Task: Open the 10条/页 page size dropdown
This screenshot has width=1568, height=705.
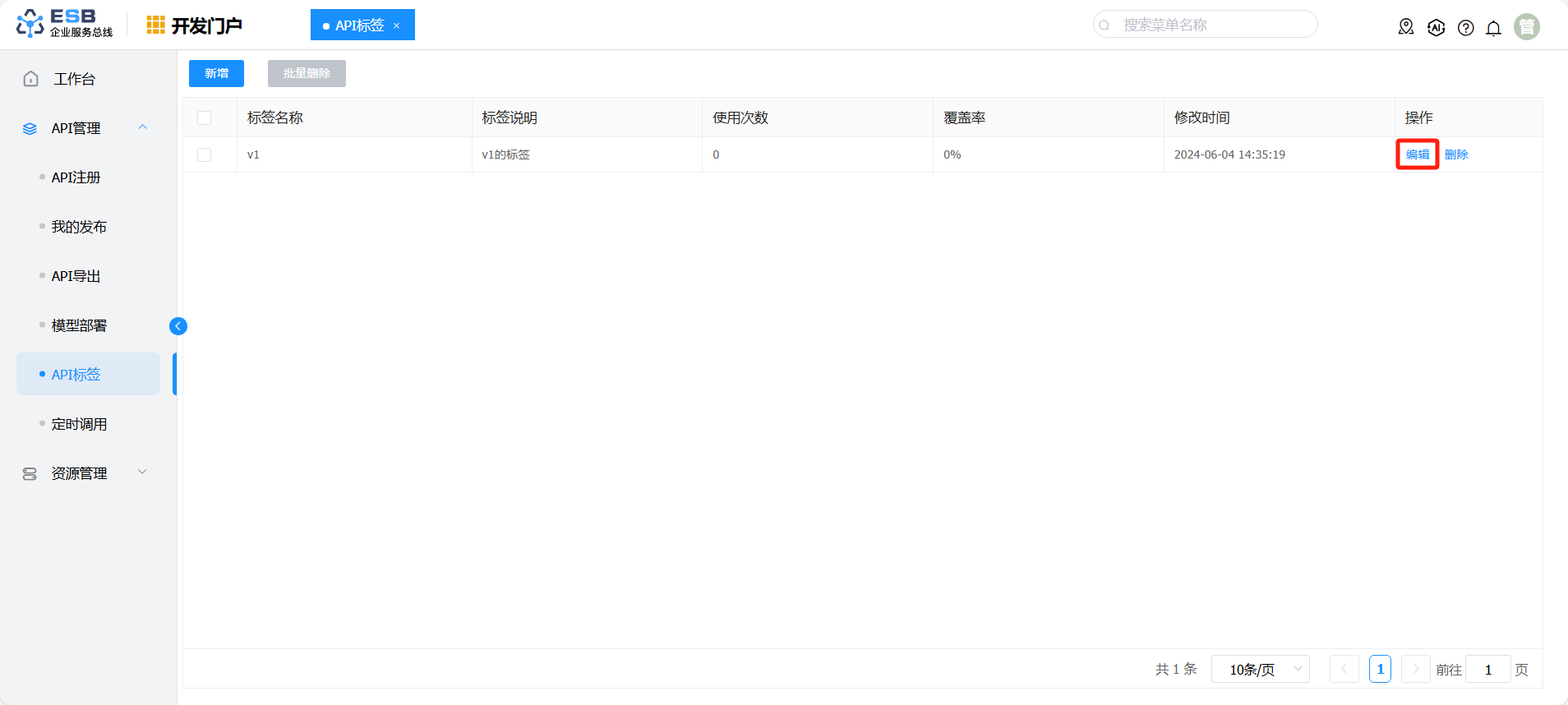Action: (1260, 670)
